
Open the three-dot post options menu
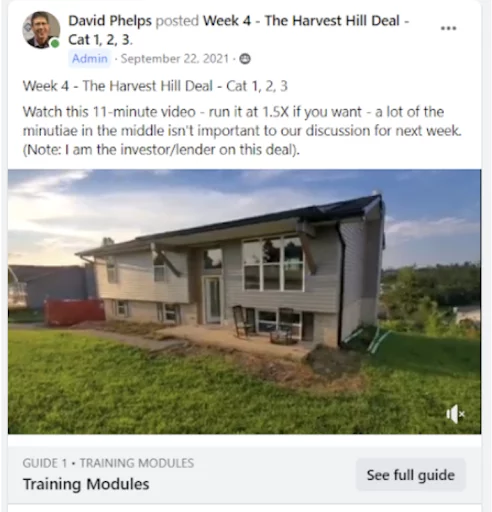pos(448,28)
